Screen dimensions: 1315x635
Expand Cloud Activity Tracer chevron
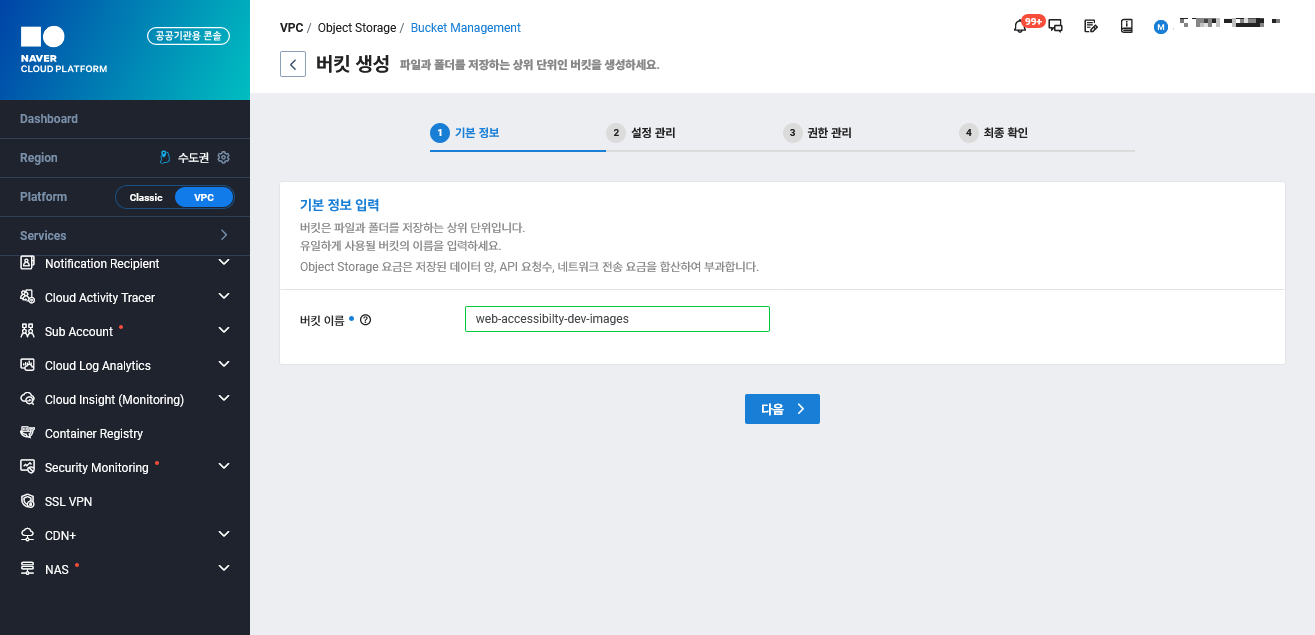click(224, 297)
